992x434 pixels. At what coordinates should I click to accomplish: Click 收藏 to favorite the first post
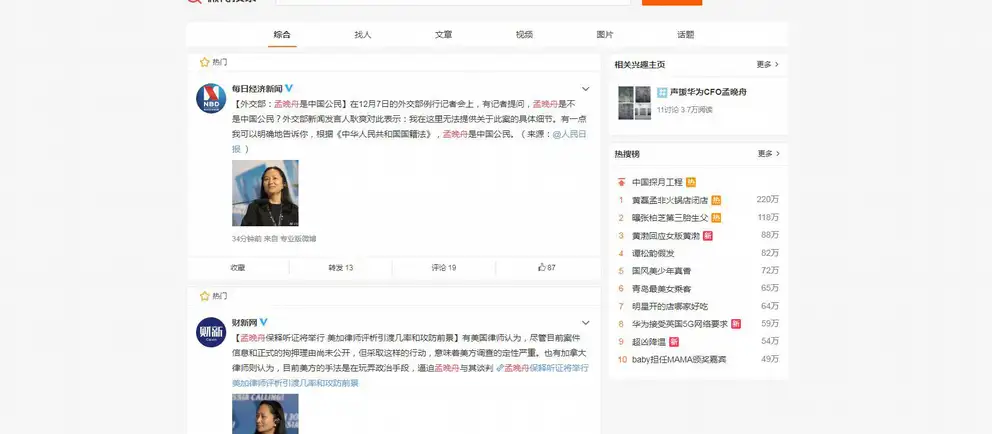click(x=238, y=268)
